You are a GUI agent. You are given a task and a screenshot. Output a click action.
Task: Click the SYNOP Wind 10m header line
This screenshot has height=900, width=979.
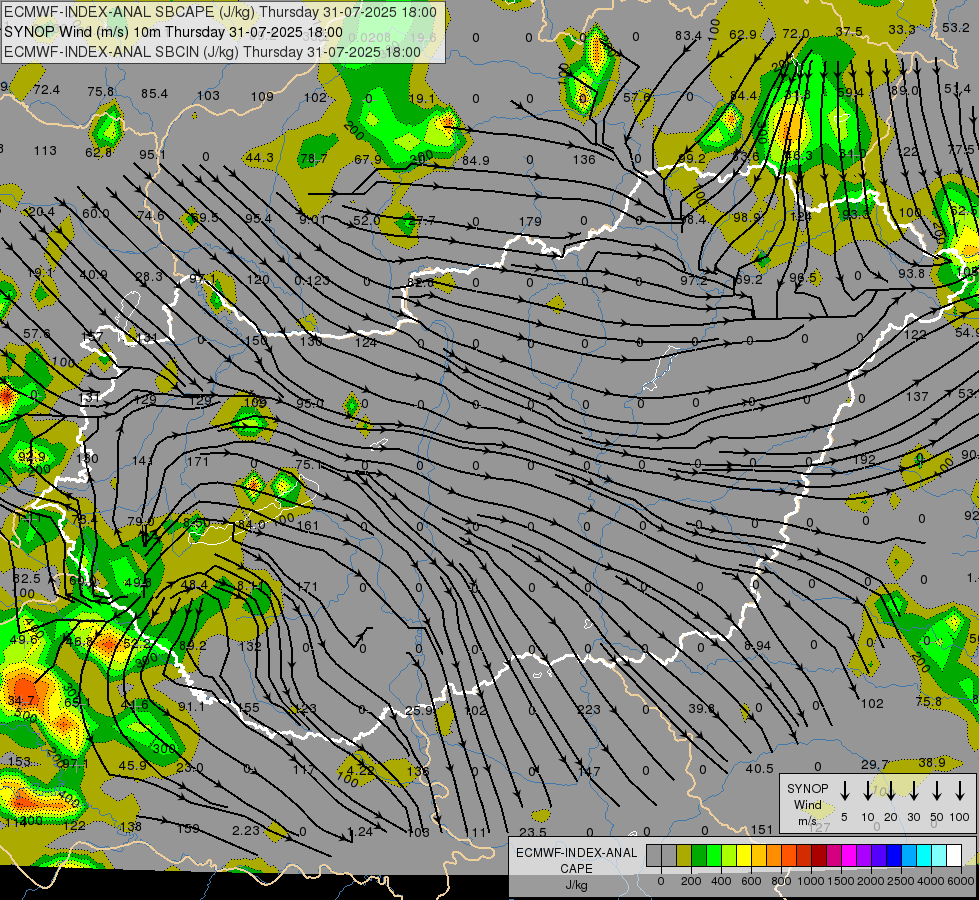pyautogui.click(x=173, y=32)
